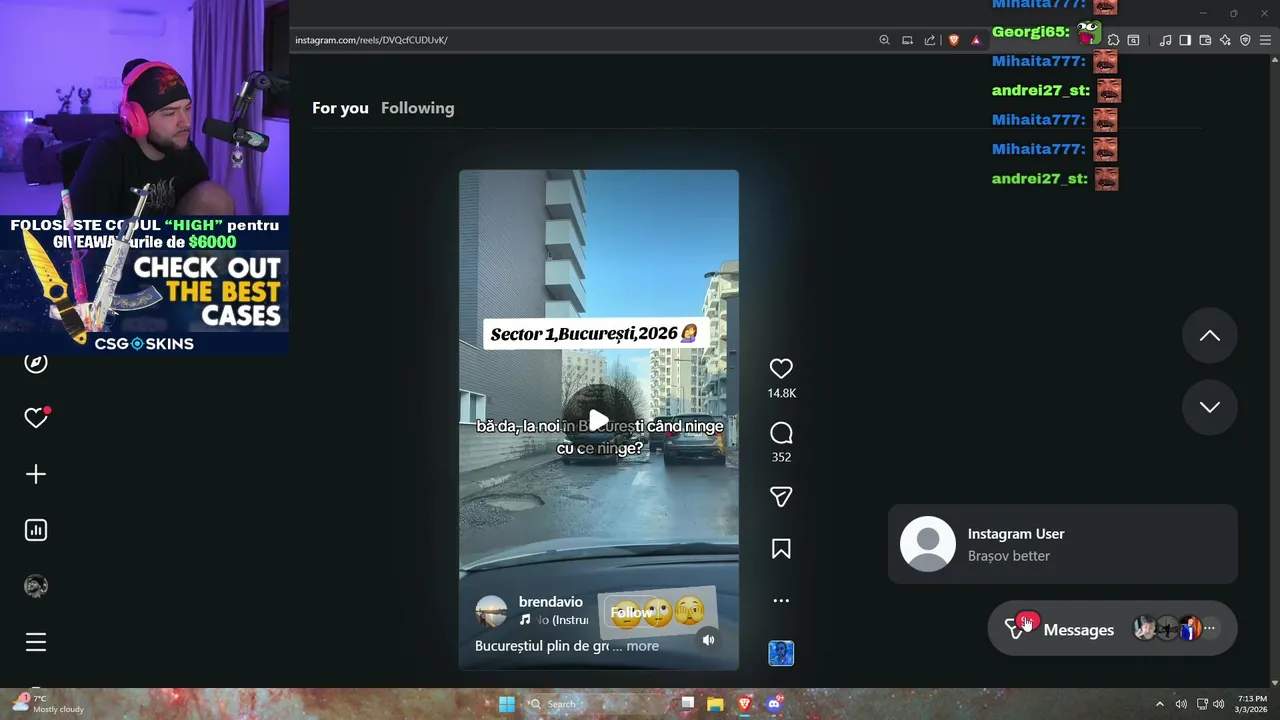Open File Explorer from the taskbar
This screenshot has height=720, width=1280.
click(715, 704)
